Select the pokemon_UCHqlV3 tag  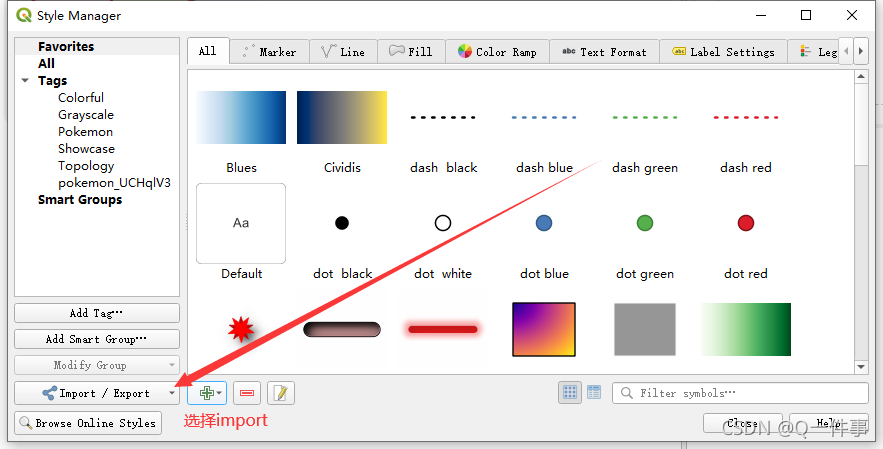pyautogui.click(x=114, y=183)
